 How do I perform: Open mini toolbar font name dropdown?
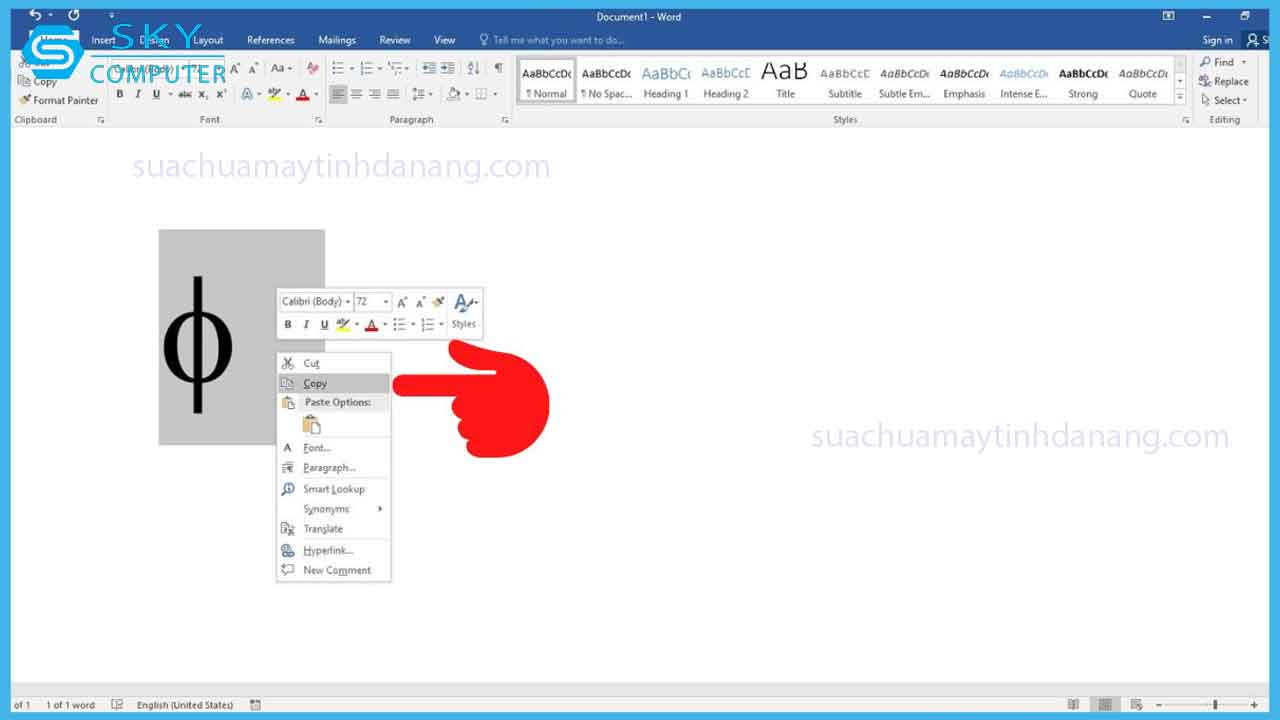pos(347,302)
